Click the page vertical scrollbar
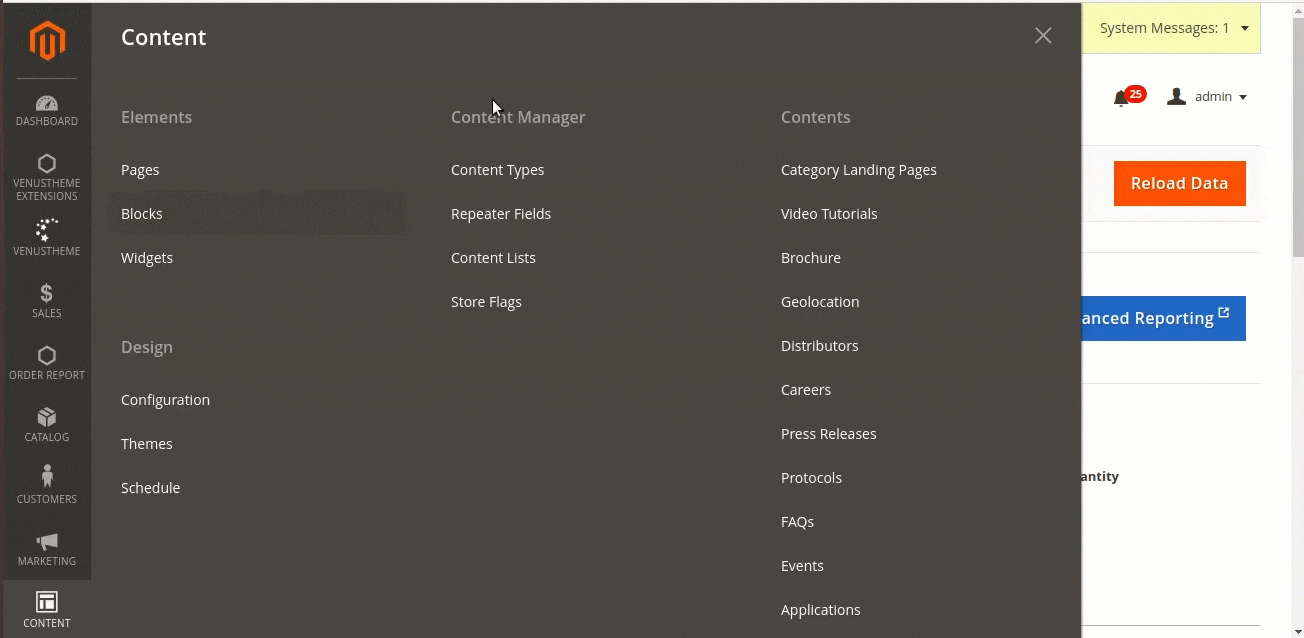This screenshot has height=638, width=1304. point(1297,320)
